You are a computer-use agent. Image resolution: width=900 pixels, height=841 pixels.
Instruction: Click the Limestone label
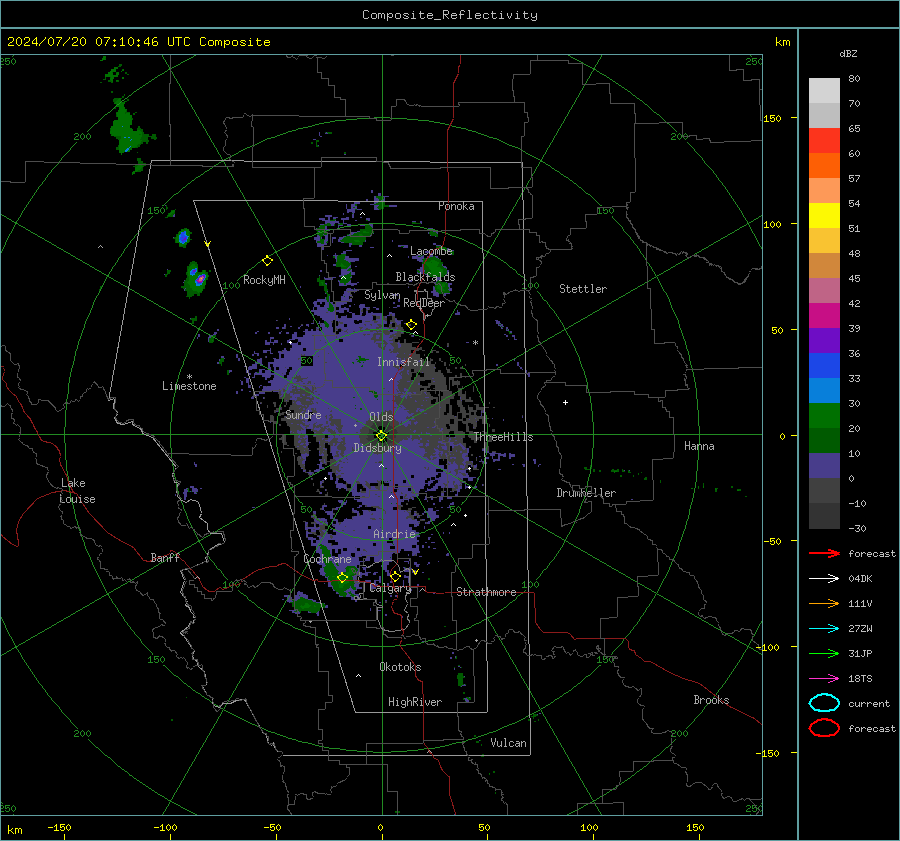[x=189, y=386]
